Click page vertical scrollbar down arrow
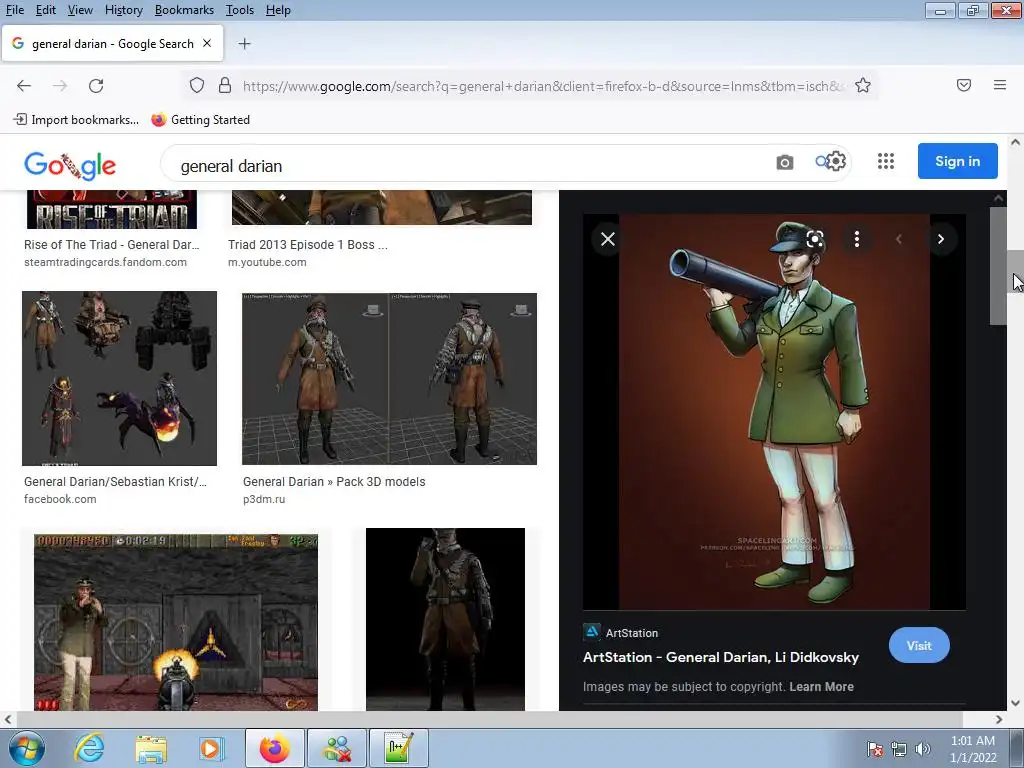Screen dimensions: 1024x768 (x=1016, y=703)
